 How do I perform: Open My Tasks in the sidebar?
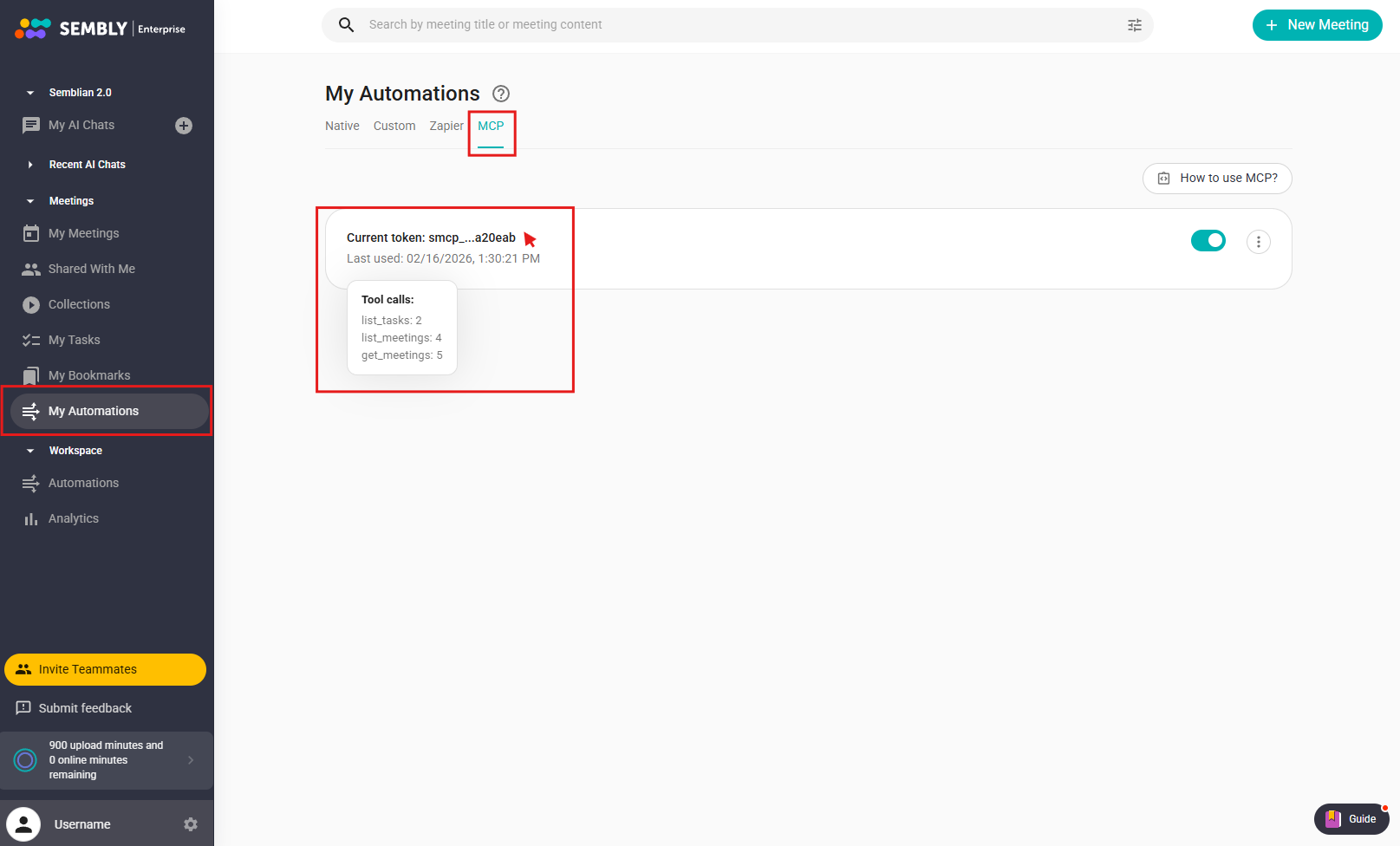[74, 340]
